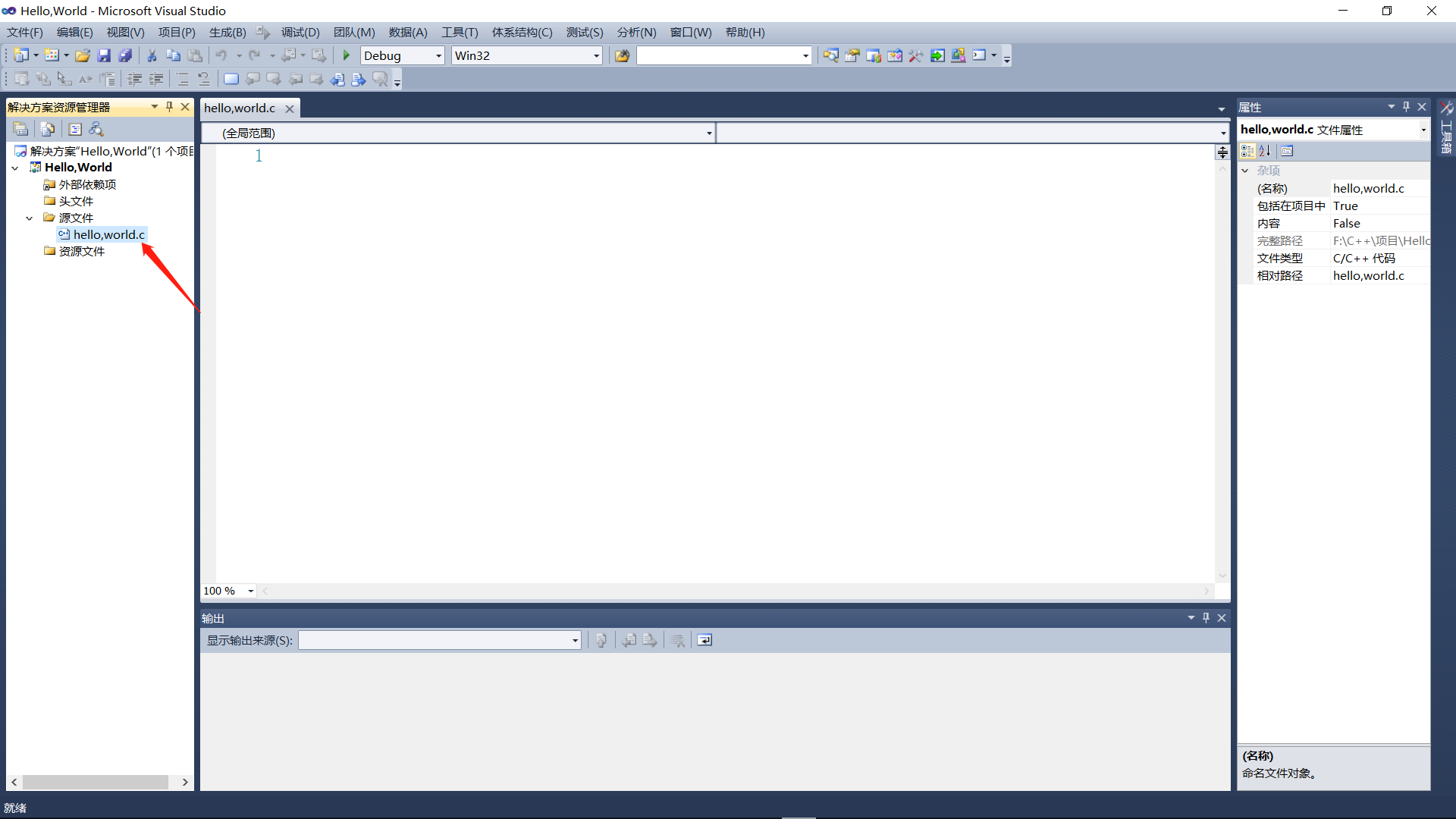Switch Properties panel to Alphabetical sorting
Viewport: 1456px width, 819px height.
click(1265, 151)
